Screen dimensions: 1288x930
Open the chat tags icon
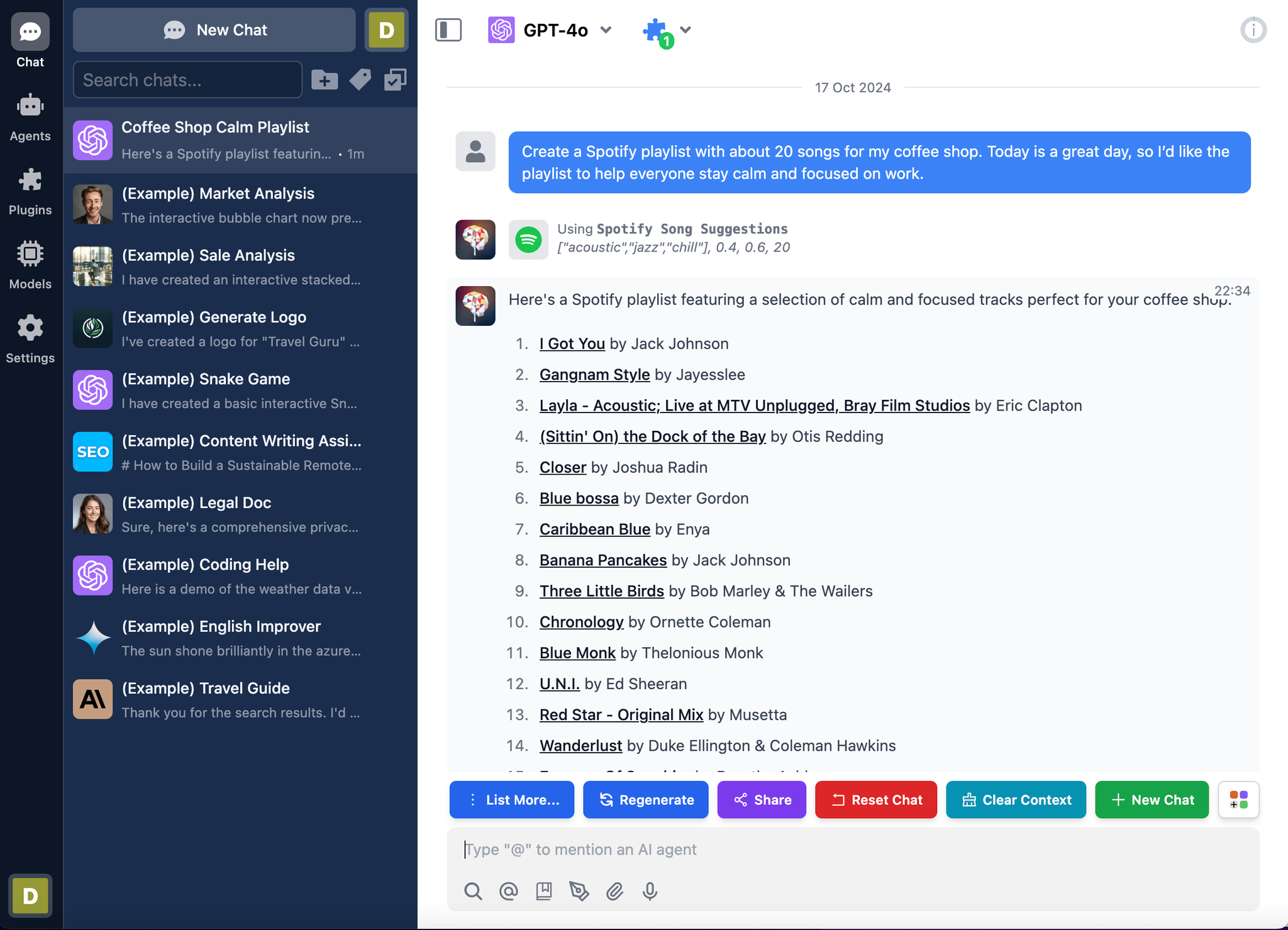[360, 80]
